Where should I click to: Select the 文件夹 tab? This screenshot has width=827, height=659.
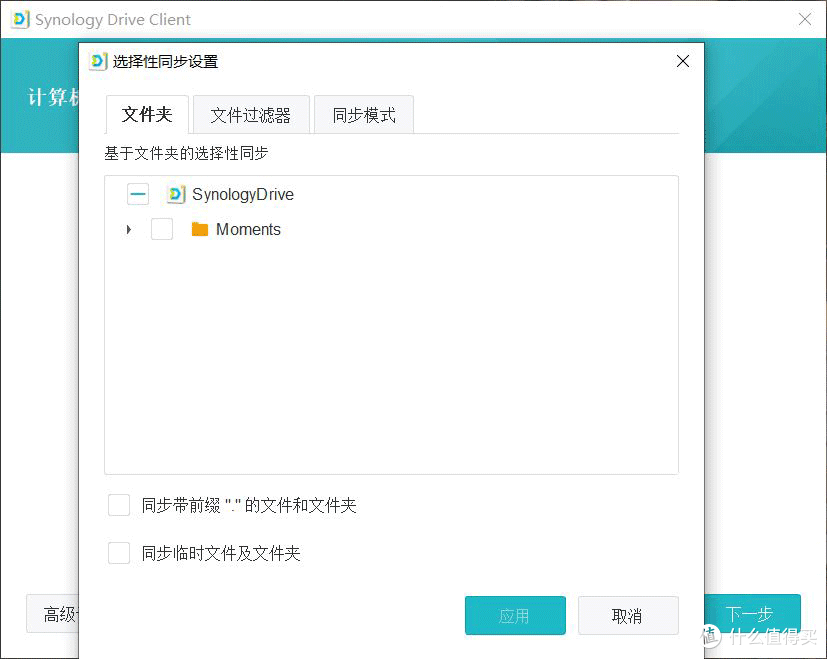(x=147, y=114)
